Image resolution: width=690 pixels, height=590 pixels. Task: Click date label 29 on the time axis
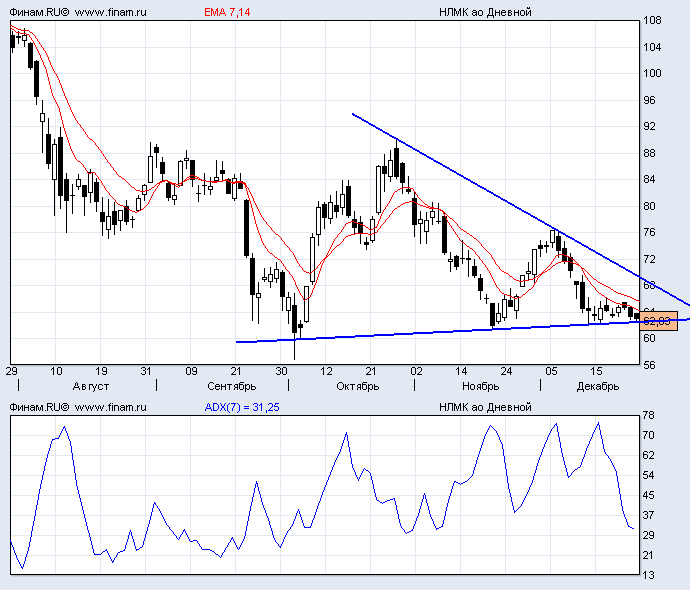[x=11, y=371]
